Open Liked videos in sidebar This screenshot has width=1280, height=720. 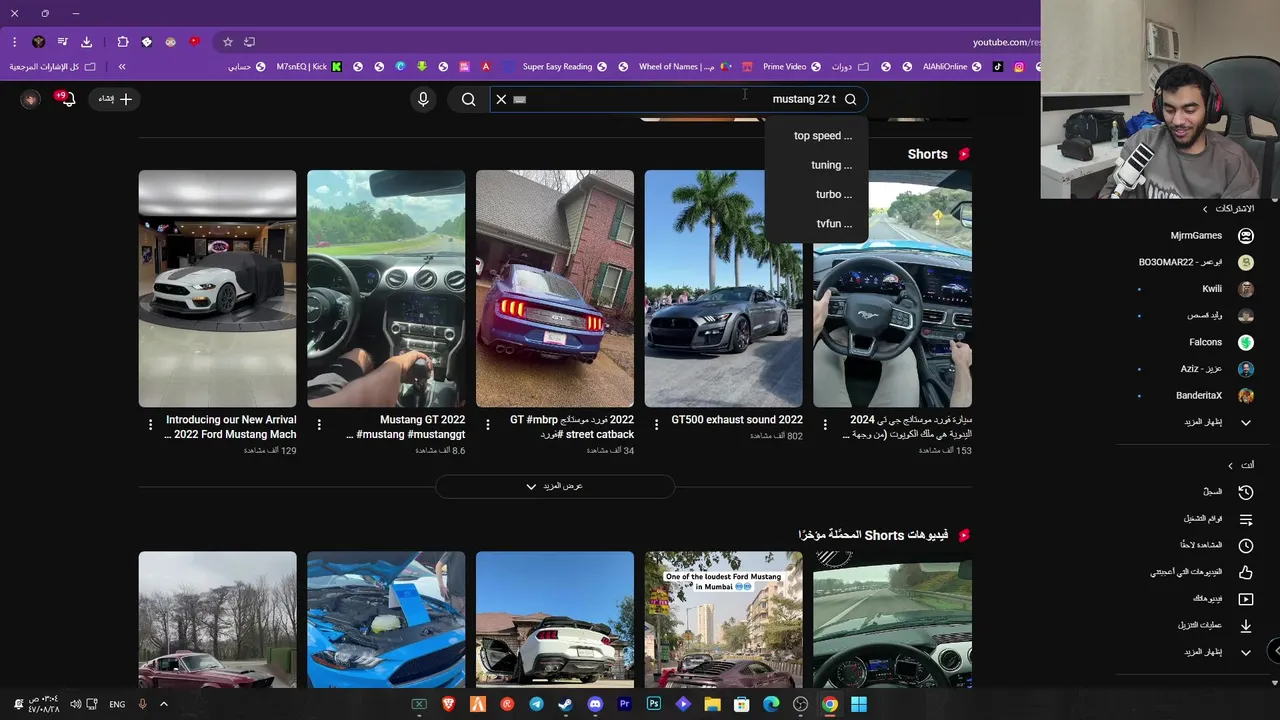coord(1201,572)
